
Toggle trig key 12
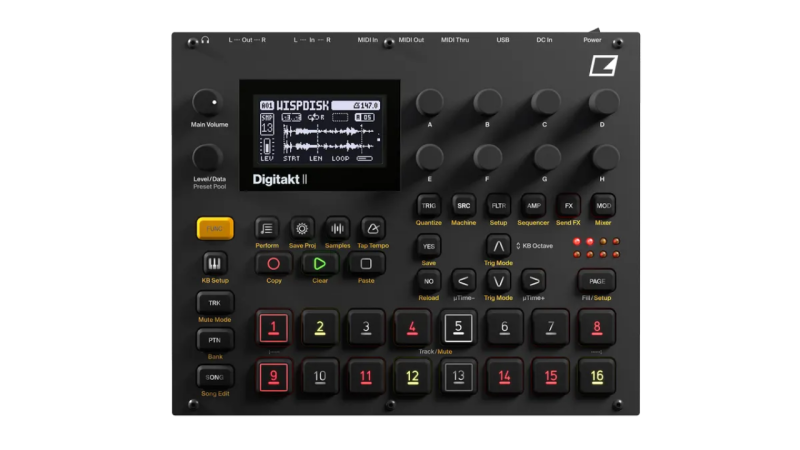click(412, 377)
